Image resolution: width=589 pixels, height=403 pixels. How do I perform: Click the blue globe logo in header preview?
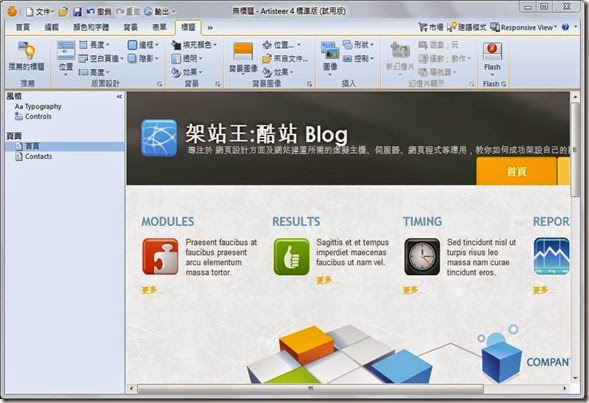(159, 138)
